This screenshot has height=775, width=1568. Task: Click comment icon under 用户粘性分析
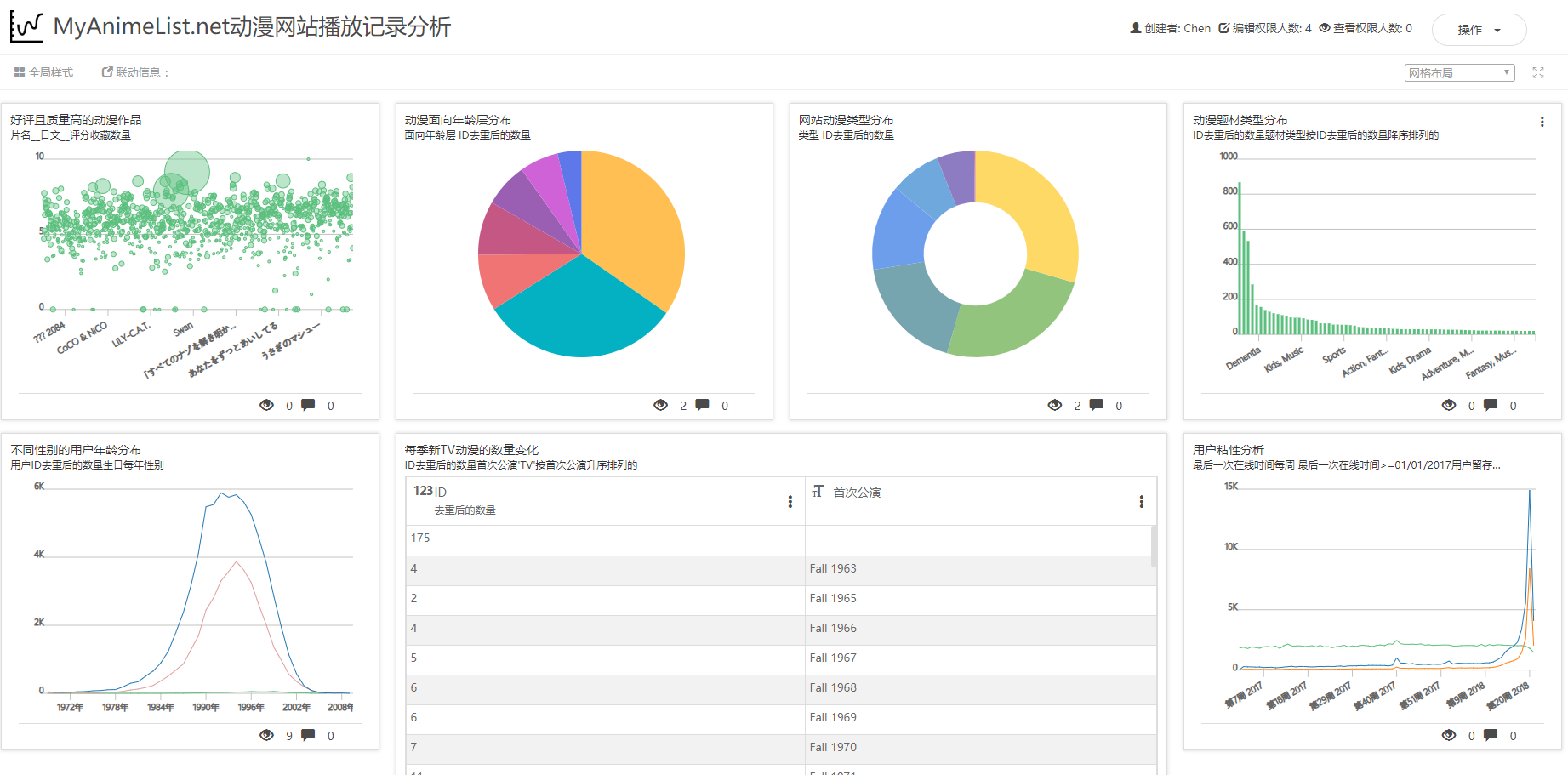pos(1490,735)
